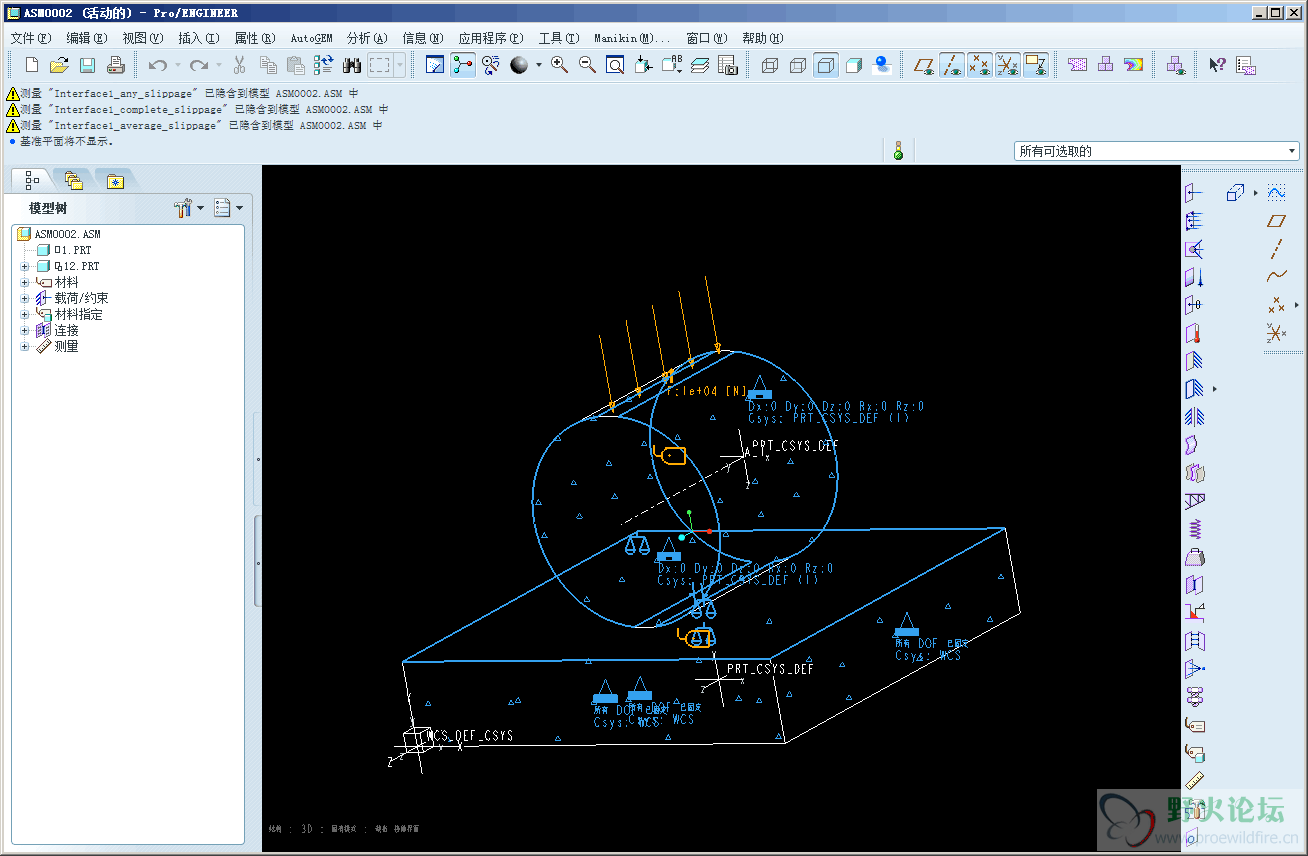Click the shaded sphere display icon

click(x=519, y=65)
